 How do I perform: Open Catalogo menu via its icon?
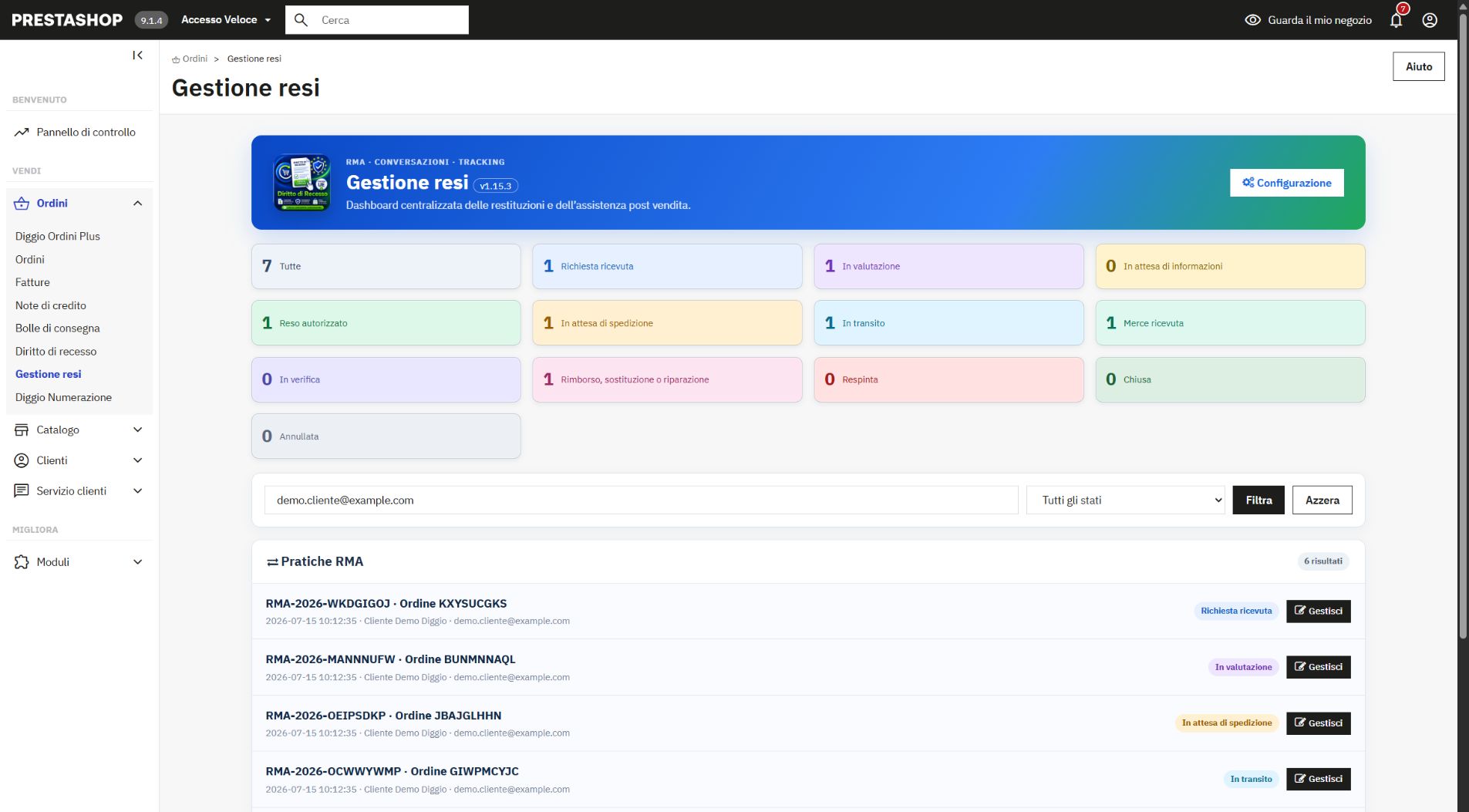click(22, 430)
